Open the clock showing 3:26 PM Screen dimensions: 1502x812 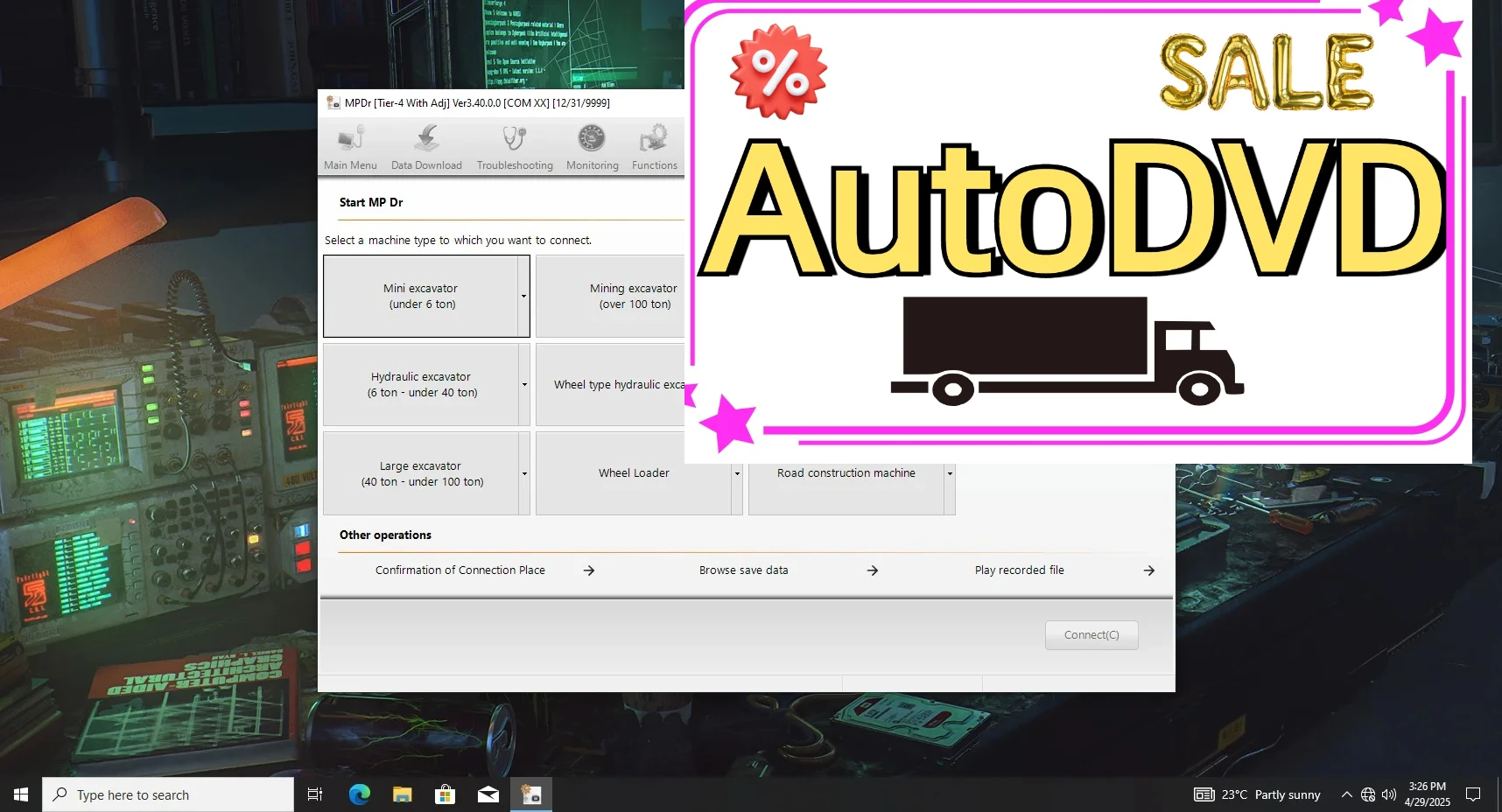[x=1428, y=794]
